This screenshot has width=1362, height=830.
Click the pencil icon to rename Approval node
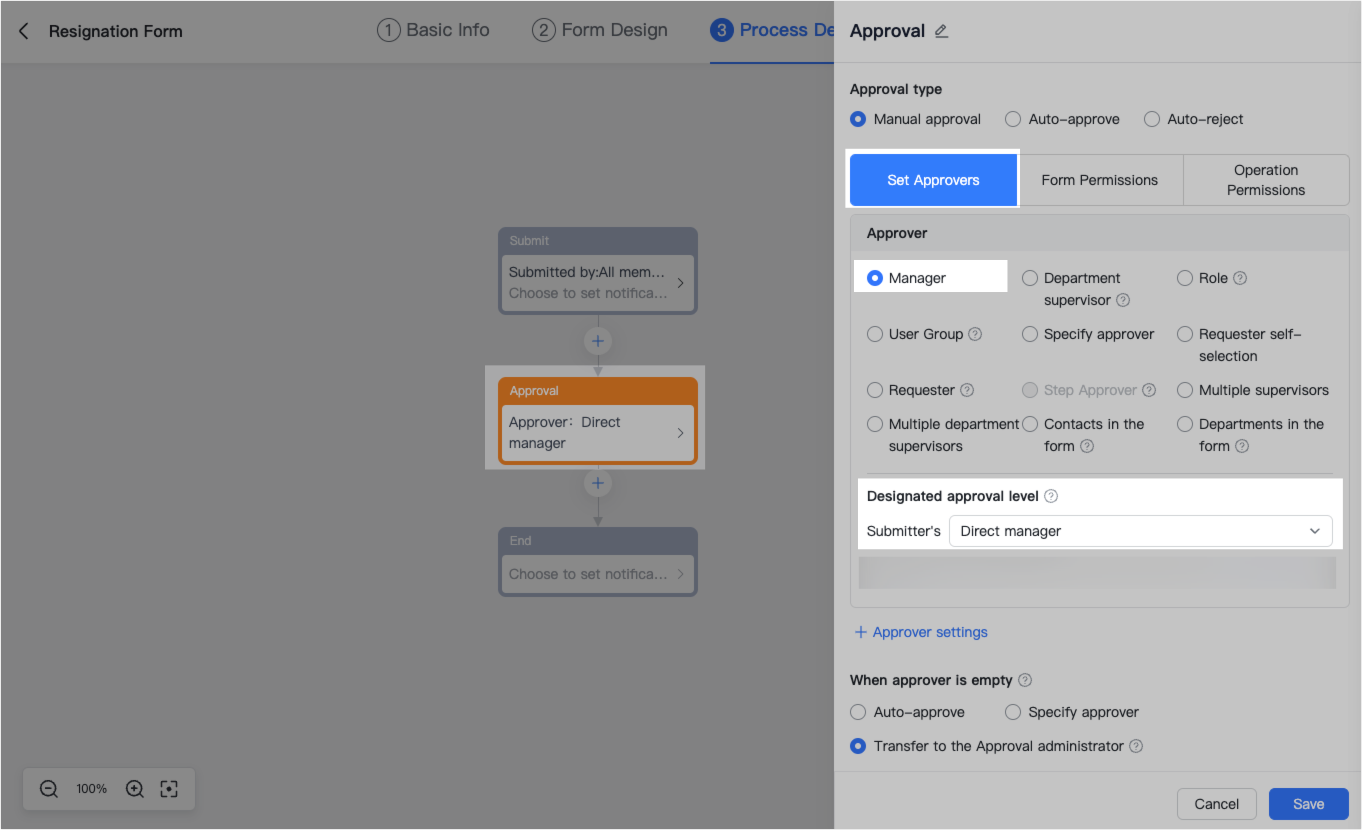click(939, 31)
